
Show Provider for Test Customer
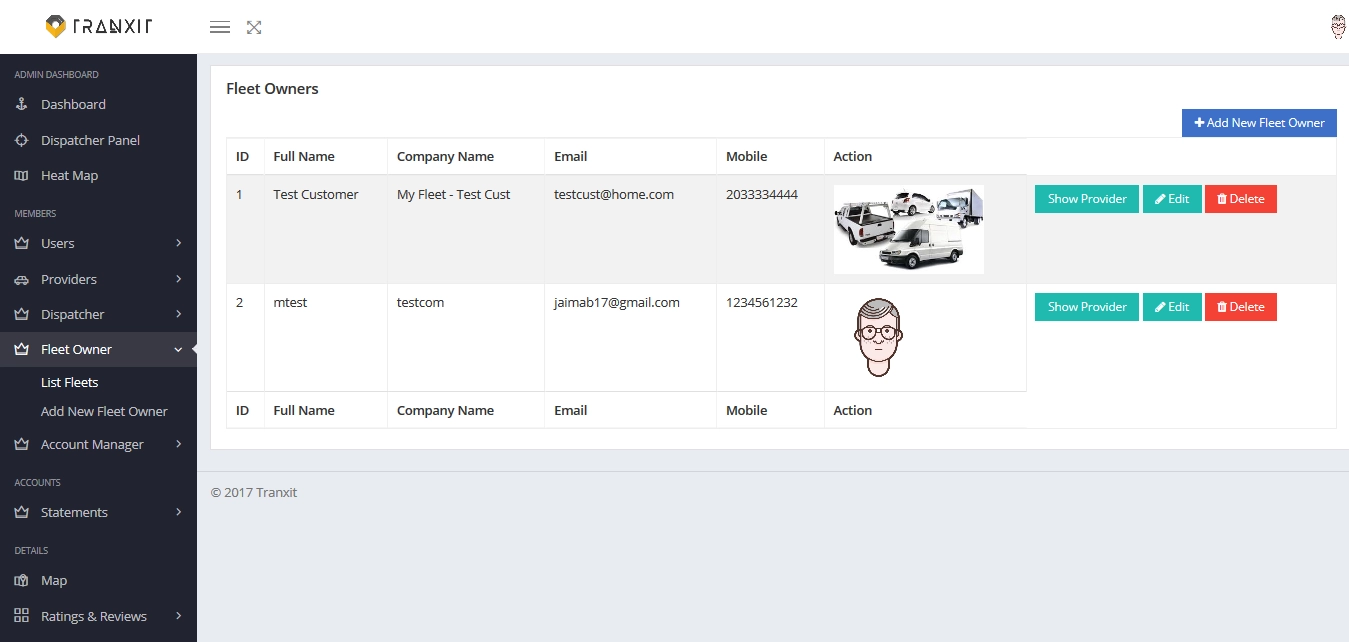pos(1086,199)
